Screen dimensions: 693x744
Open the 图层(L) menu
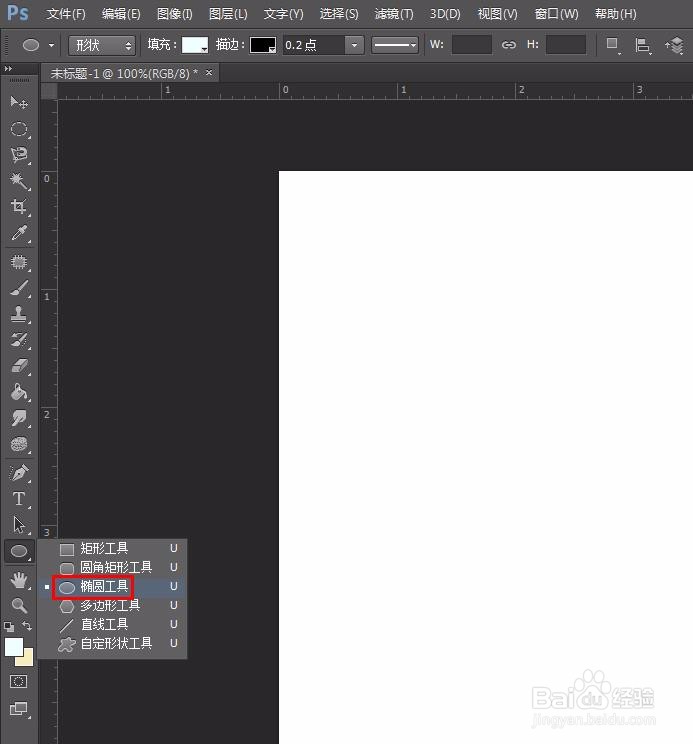pos(228,14)
